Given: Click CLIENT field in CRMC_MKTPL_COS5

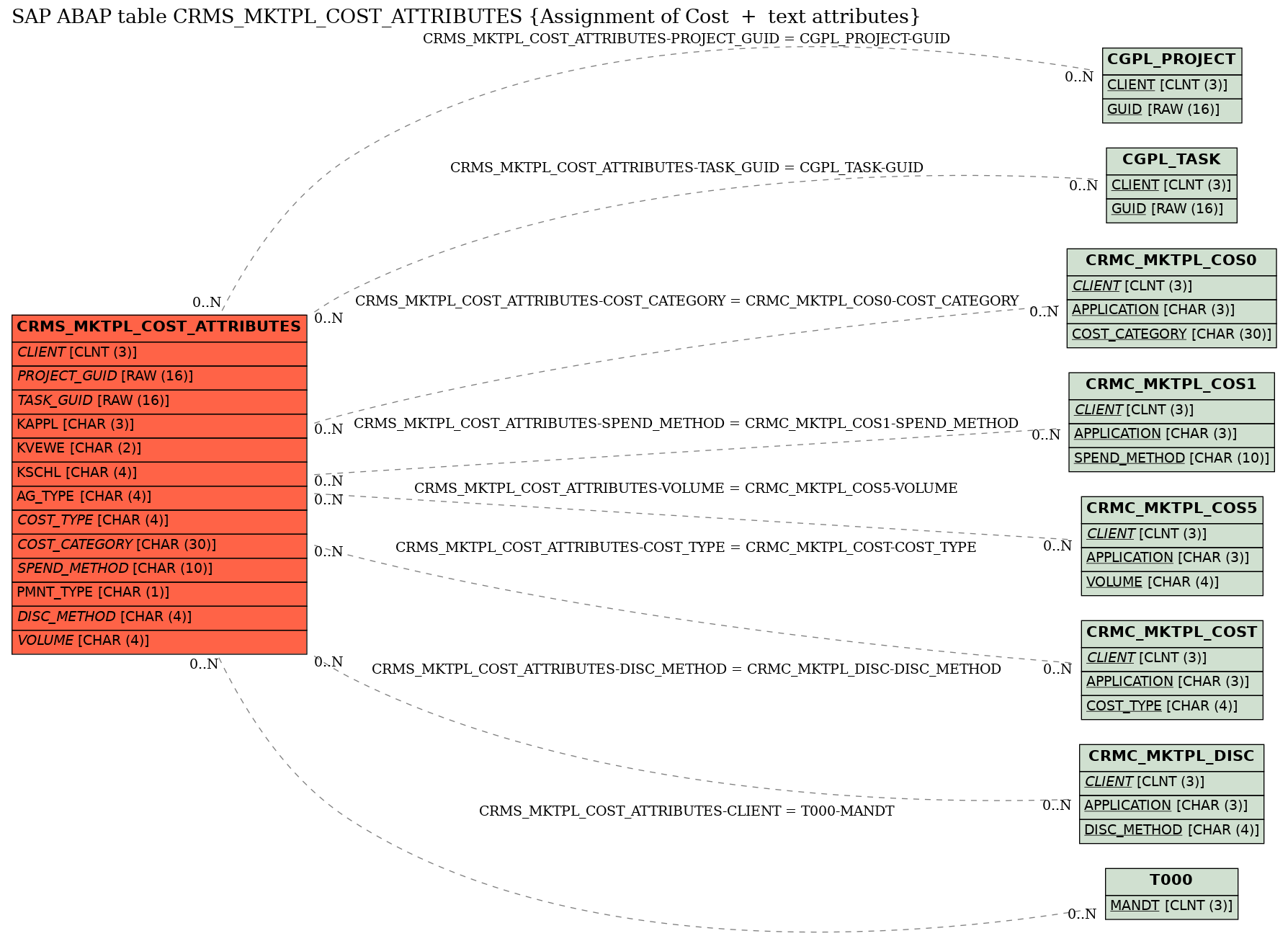Looking at the screenshot, I should pyautogui.click(x=1172, y=535).
